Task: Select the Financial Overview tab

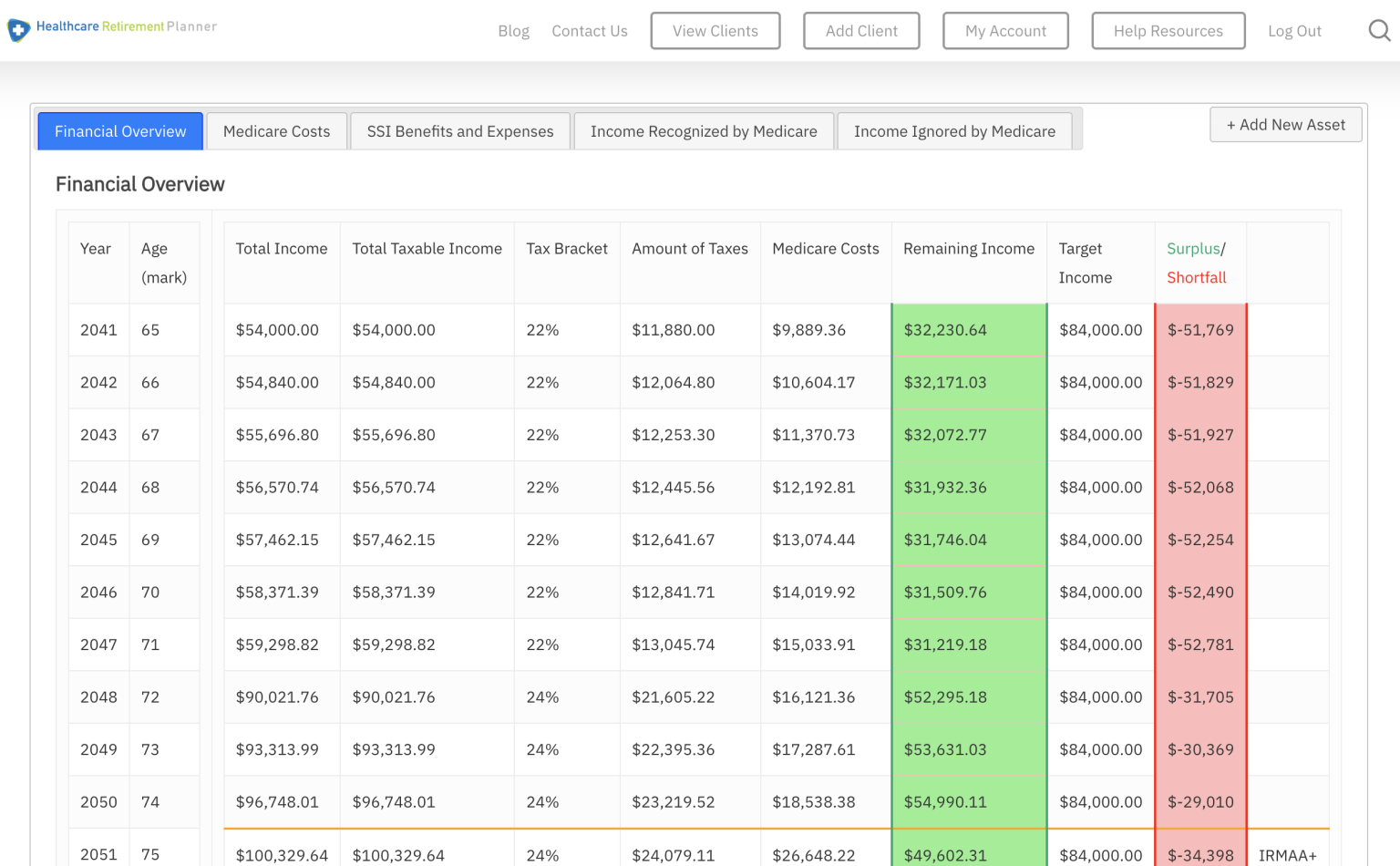Action: click(x=120, y=131)
